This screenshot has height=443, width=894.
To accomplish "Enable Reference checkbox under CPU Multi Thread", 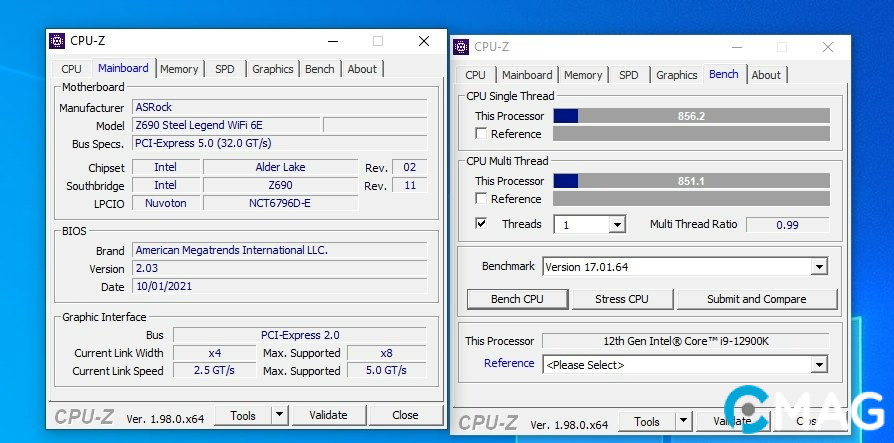I will click(482, 199).
